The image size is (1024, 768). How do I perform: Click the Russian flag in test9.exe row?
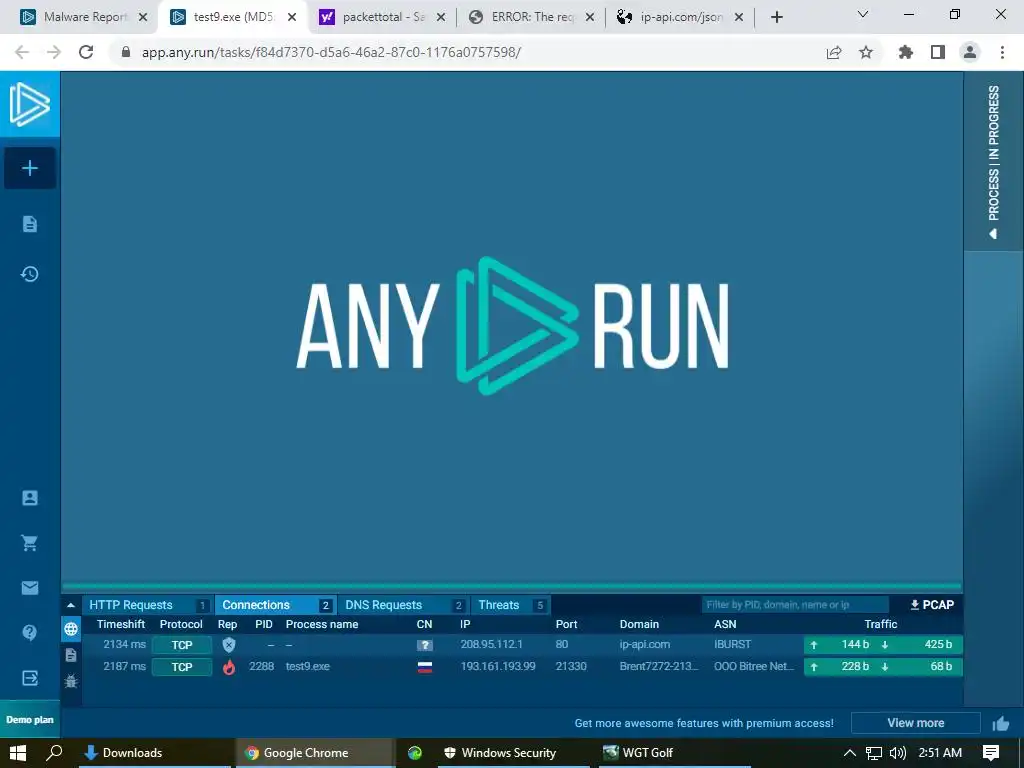pos(425,667)
